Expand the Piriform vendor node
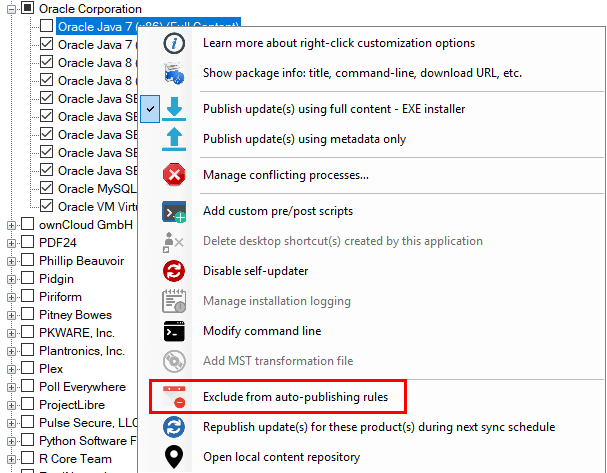The image size is (607, 473). (x=11, y=297)
